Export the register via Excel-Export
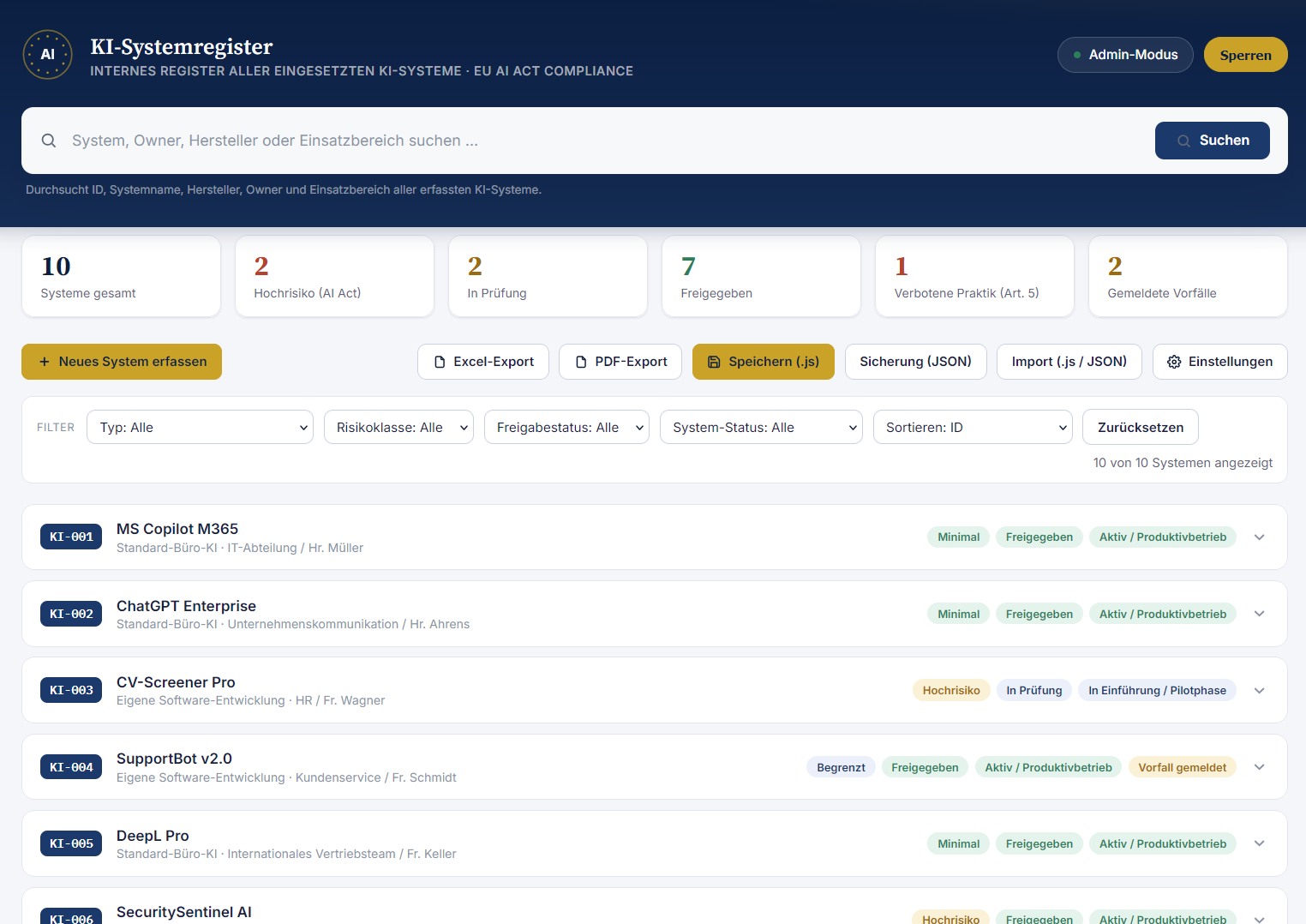The image size is (1306, 924). (x=483, y=362)
